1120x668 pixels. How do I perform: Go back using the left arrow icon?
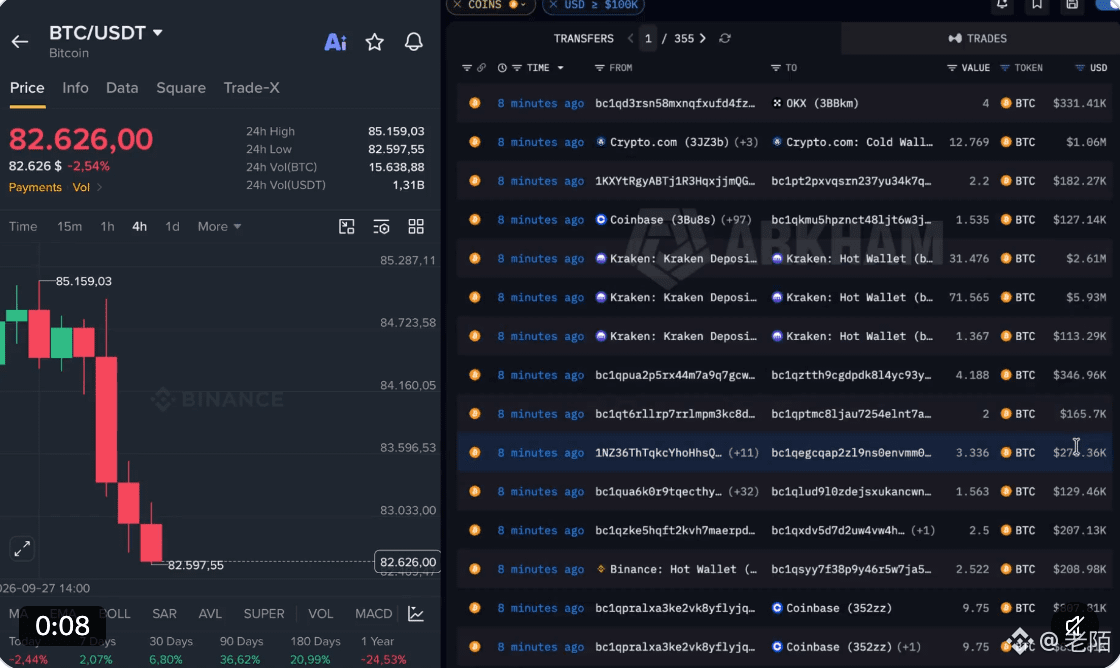20,42
